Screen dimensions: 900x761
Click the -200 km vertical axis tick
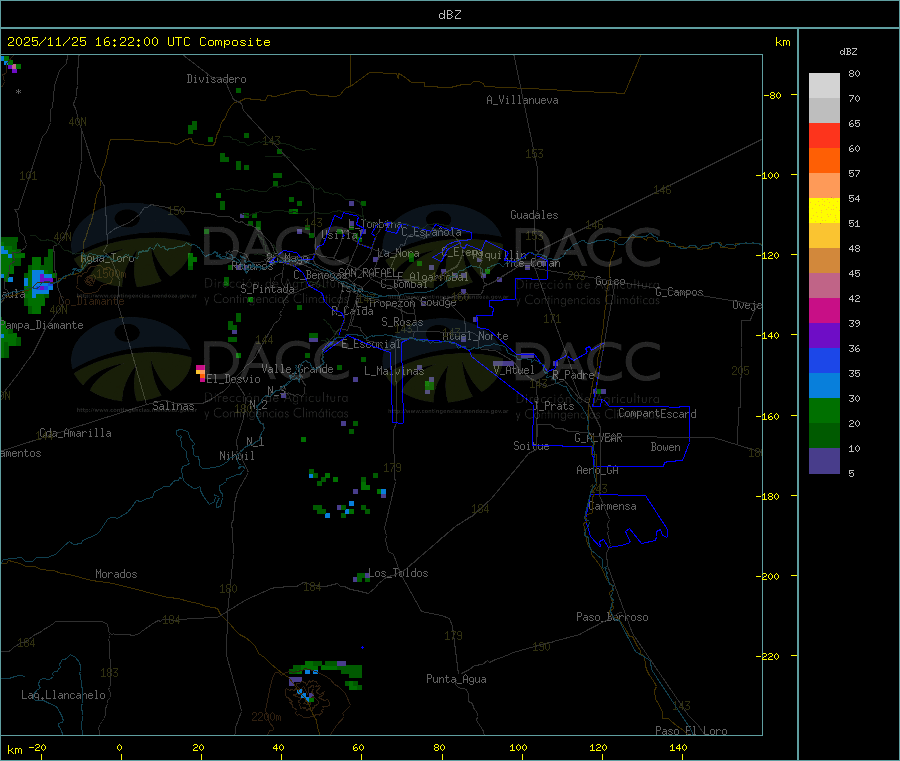point(769,576)
